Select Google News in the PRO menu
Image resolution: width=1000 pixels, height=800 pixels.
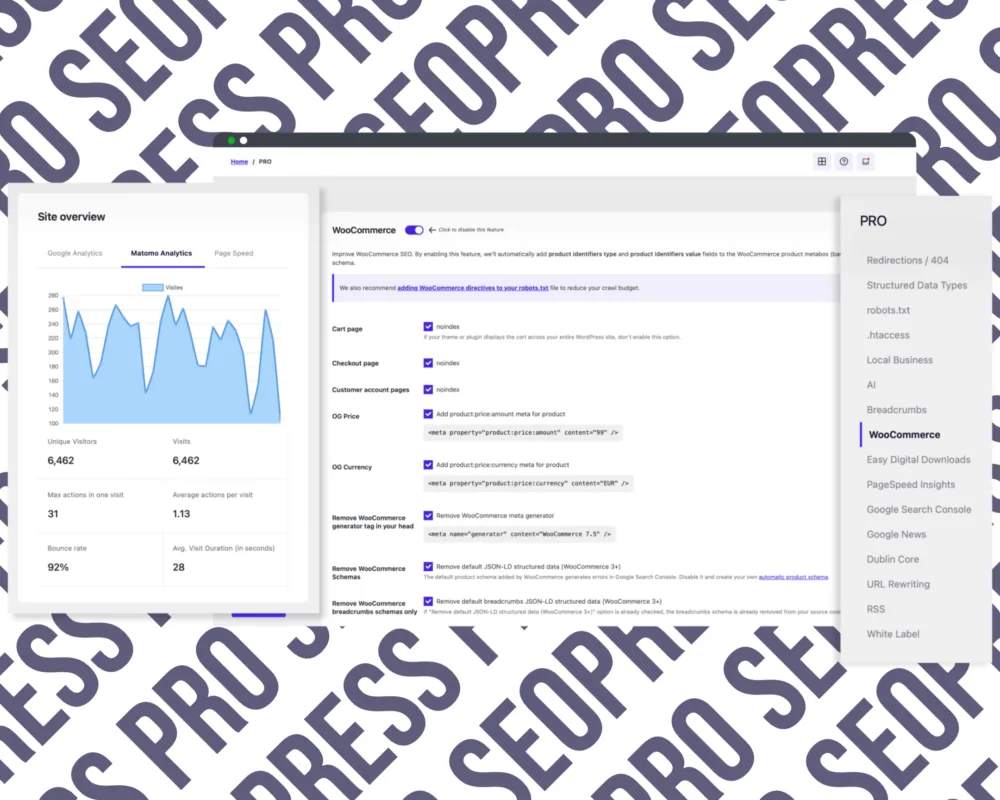pyautogui.click(x=896, y=534)
